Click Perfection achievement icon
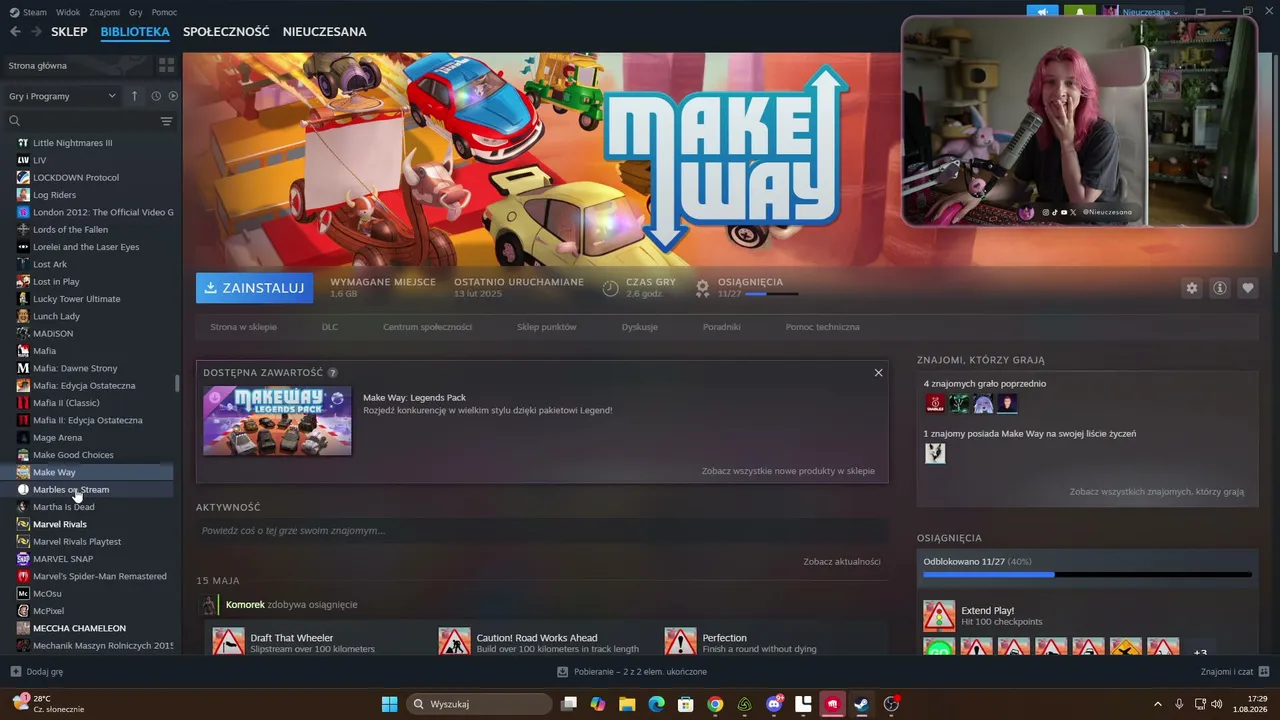Image resolution: width=1280 pixels, height=720 pixels. coord(680,641)
